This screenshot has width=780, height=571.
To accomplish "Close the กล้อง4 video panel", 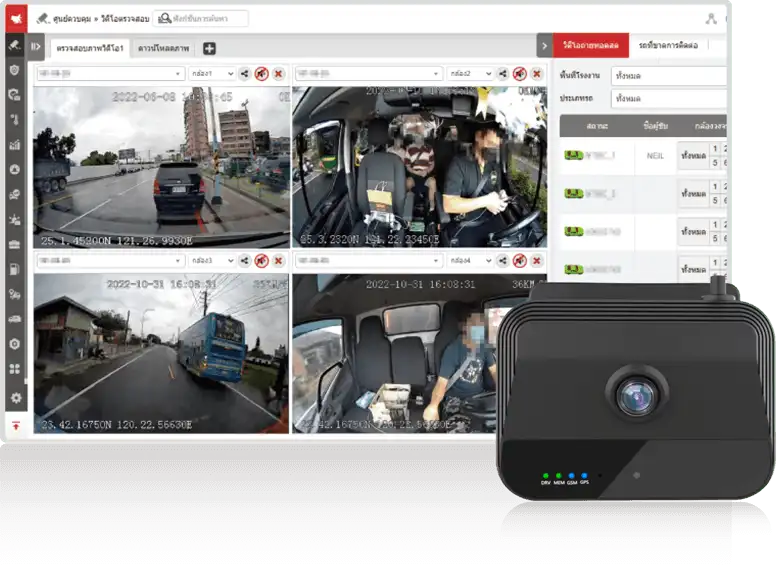I will coord(537,261).
